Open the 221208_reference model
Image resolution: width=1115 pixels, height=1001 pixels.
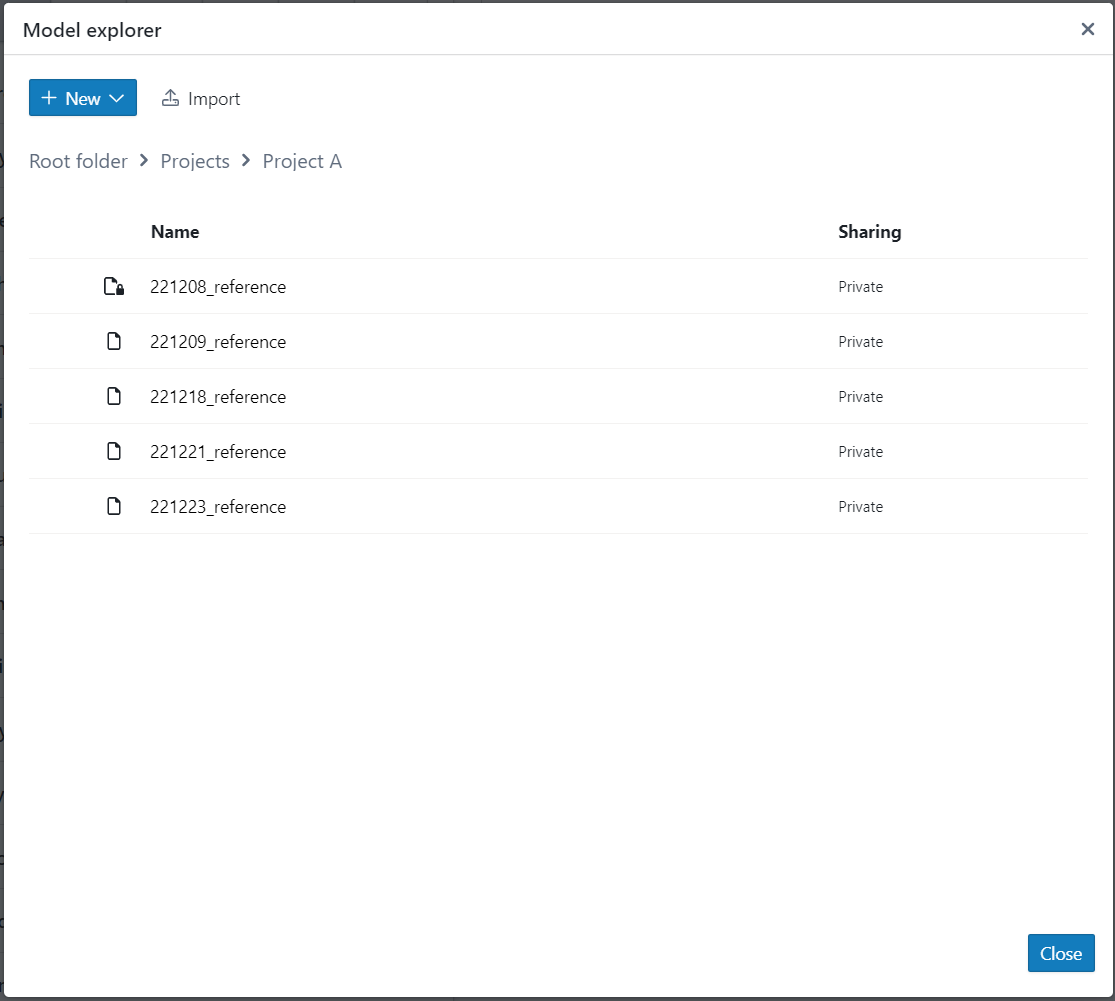[218, 287]
